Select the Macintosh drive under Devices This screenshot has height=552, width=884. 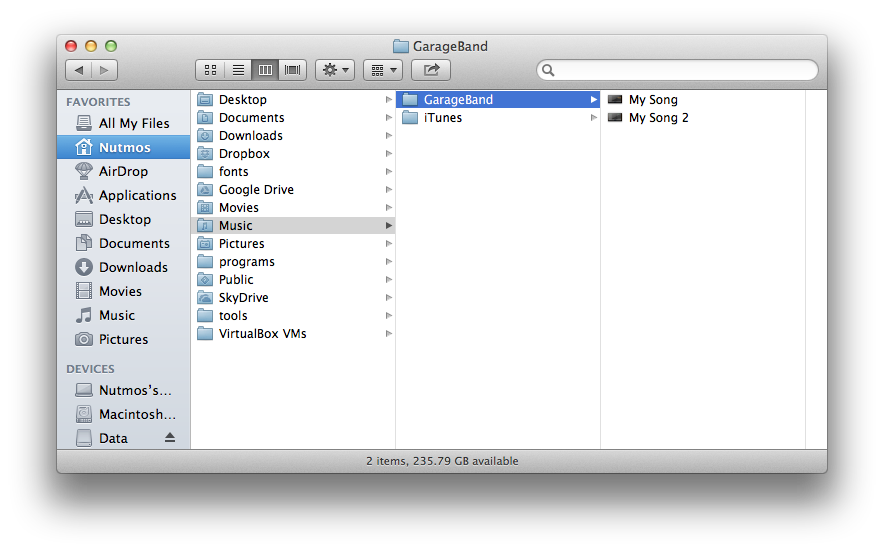click(x=137, y=414)
